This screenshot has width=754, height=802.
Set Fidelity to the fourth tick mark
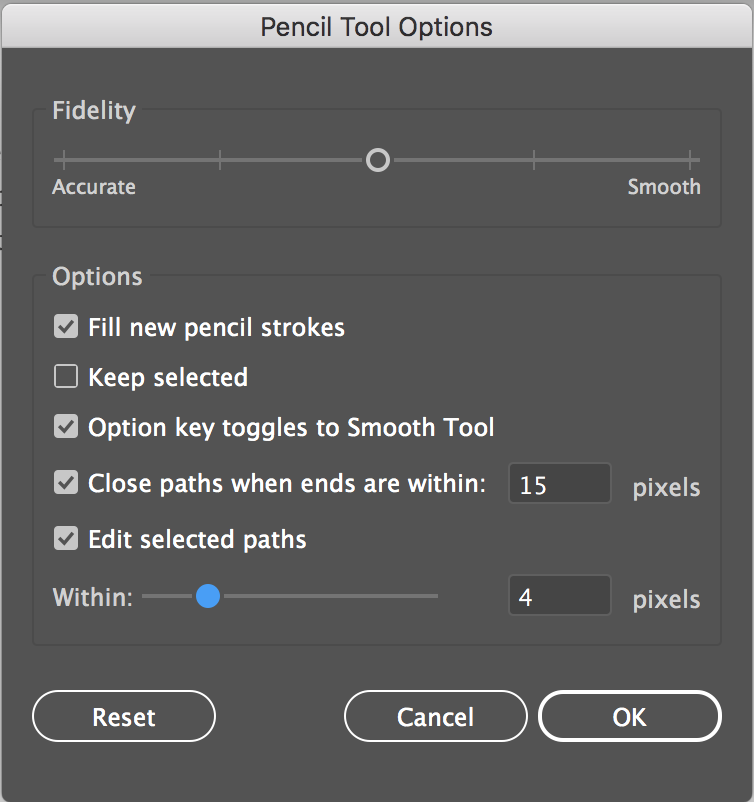coord(534,160)
